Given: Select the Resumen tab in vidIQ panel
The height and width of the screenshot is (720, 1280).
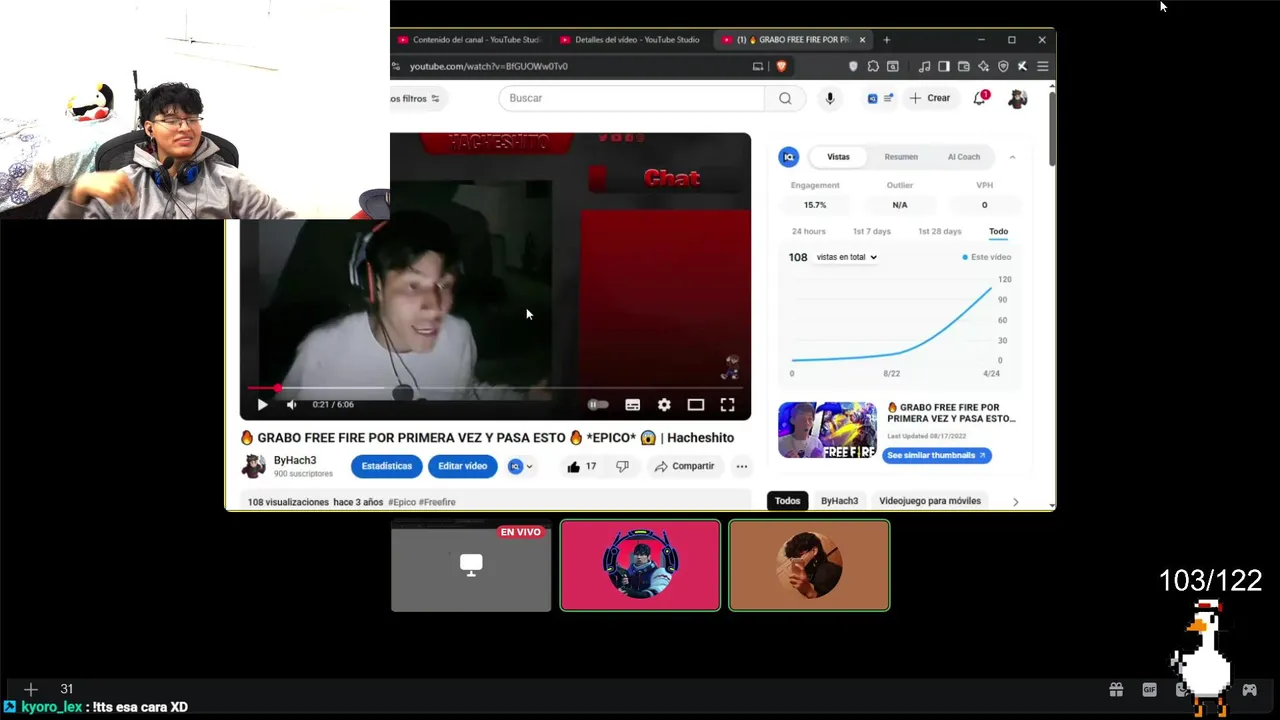Looking at the screenshot, I should pos(901,157).
